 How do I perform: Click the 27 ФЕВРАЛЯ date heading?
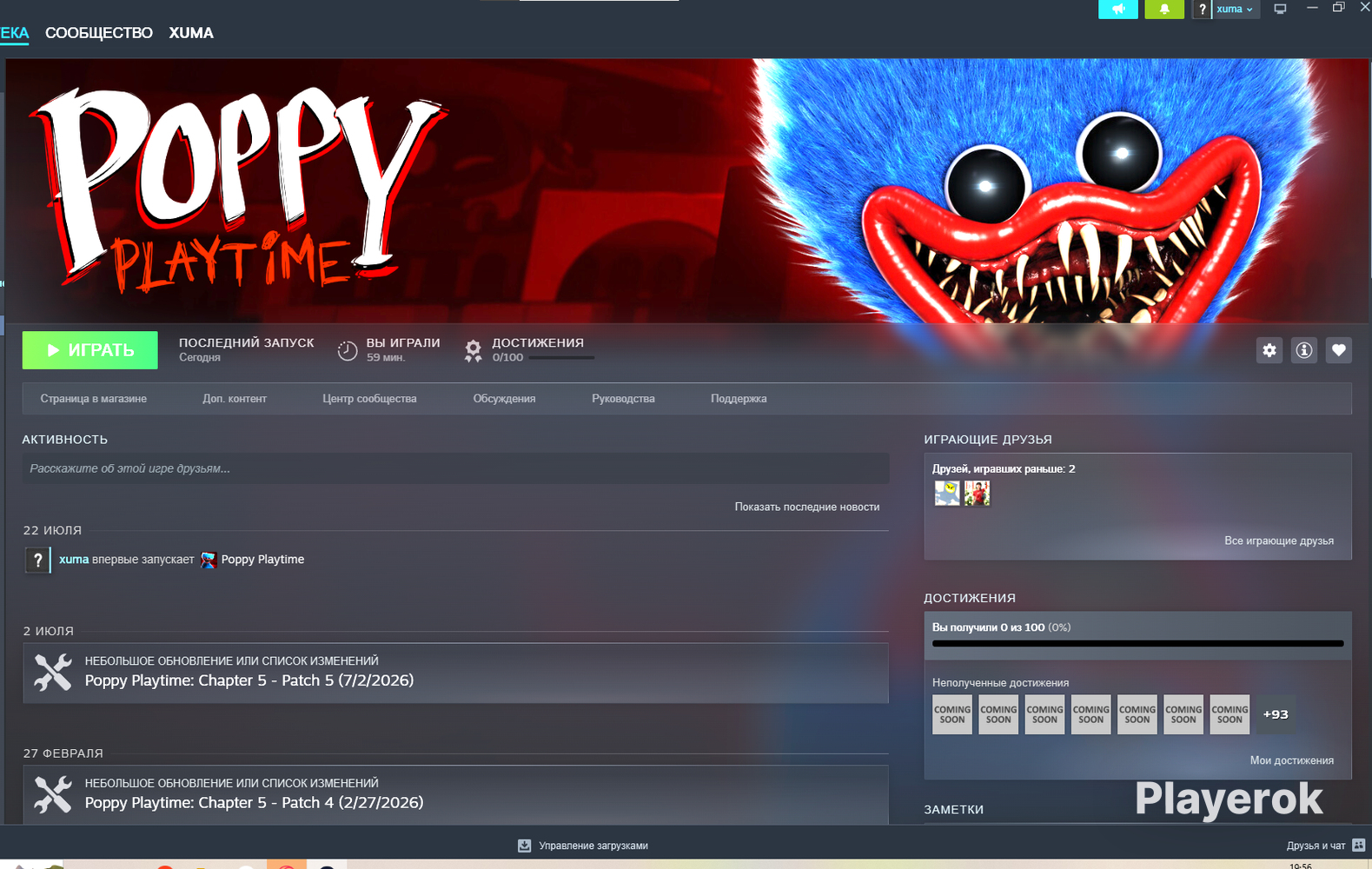[63, 753]
